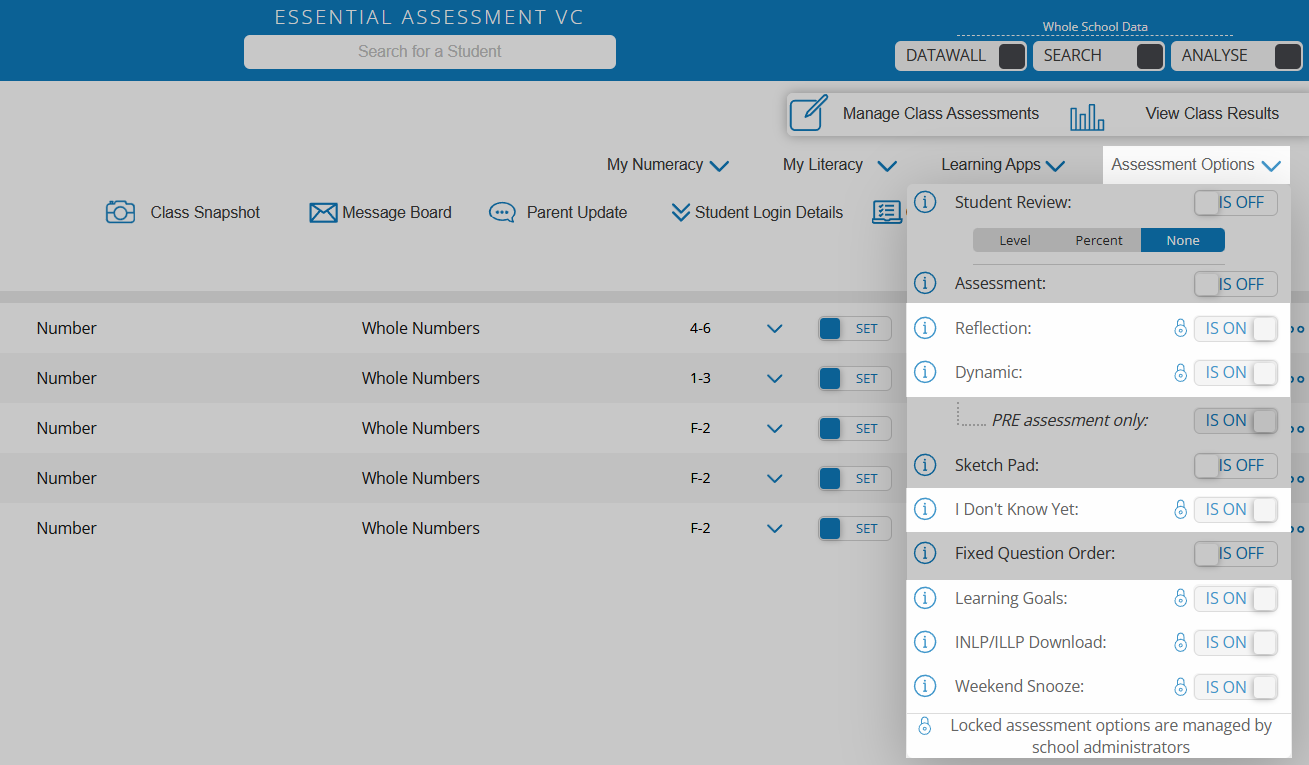Viewport: 1309px width, 765px height.
Task: Click lock icon next to locked options note
Action: click(924, 725)
